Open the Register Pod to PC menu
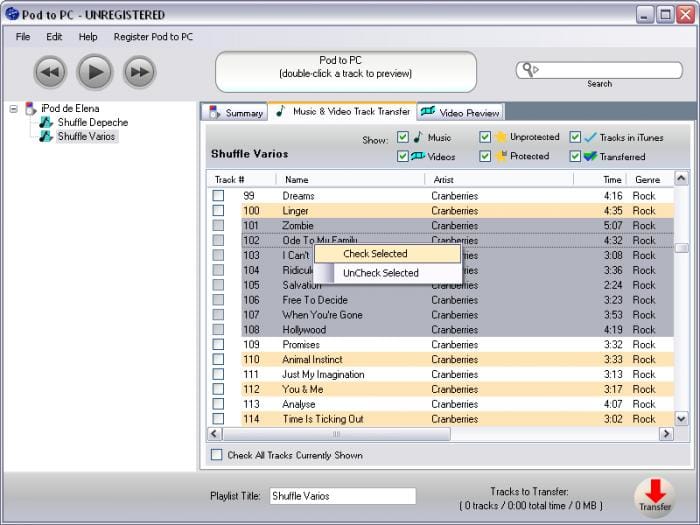This screenshot has height=525, width=700. pyautogui.click(x=153, y=37)
